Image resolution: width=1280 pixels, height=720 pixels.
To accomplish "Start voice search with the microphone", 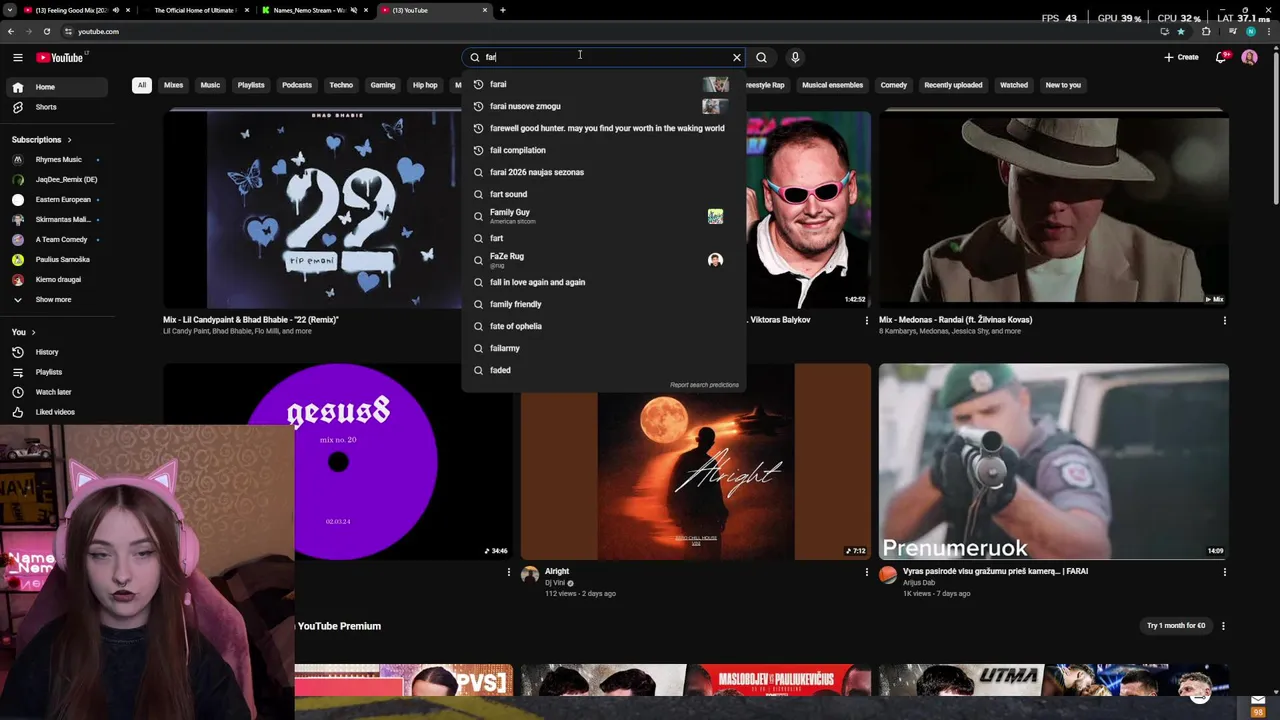I will (795, 57).
